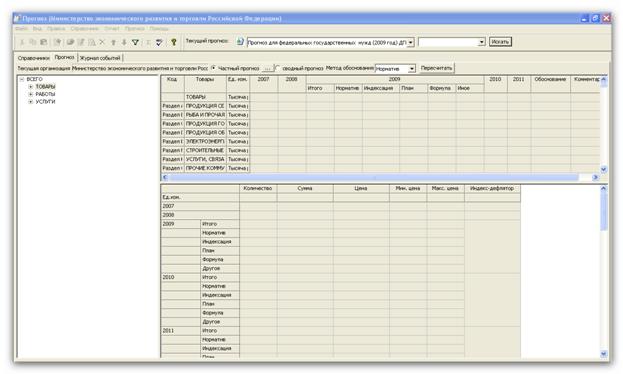Open the empty search combo box dropdown
Viewport: 623px width, 374px height.
tap(482, 42)
